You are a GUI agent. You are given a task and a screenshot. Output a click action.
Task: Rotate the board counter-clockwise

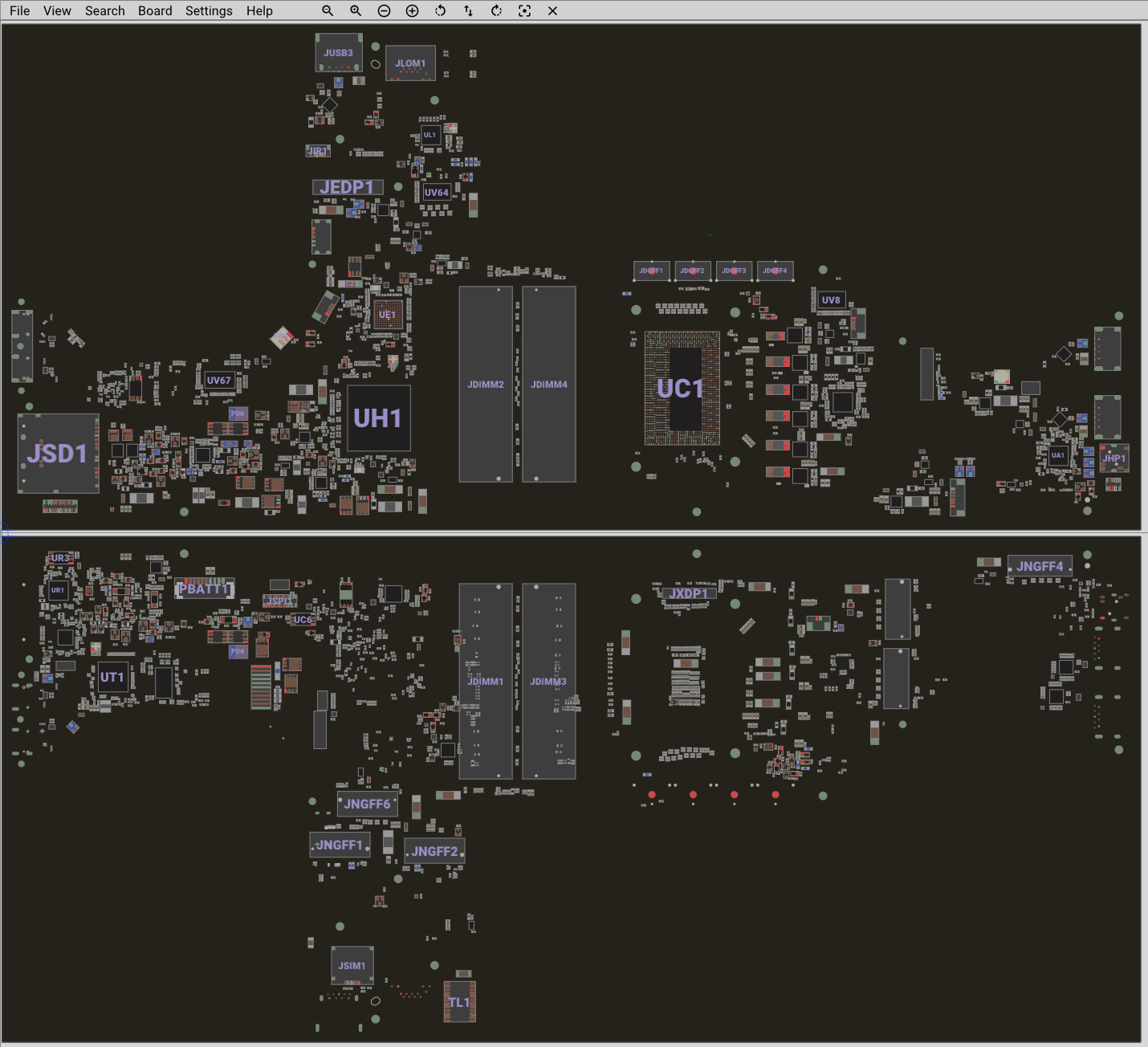pos(440,10)
